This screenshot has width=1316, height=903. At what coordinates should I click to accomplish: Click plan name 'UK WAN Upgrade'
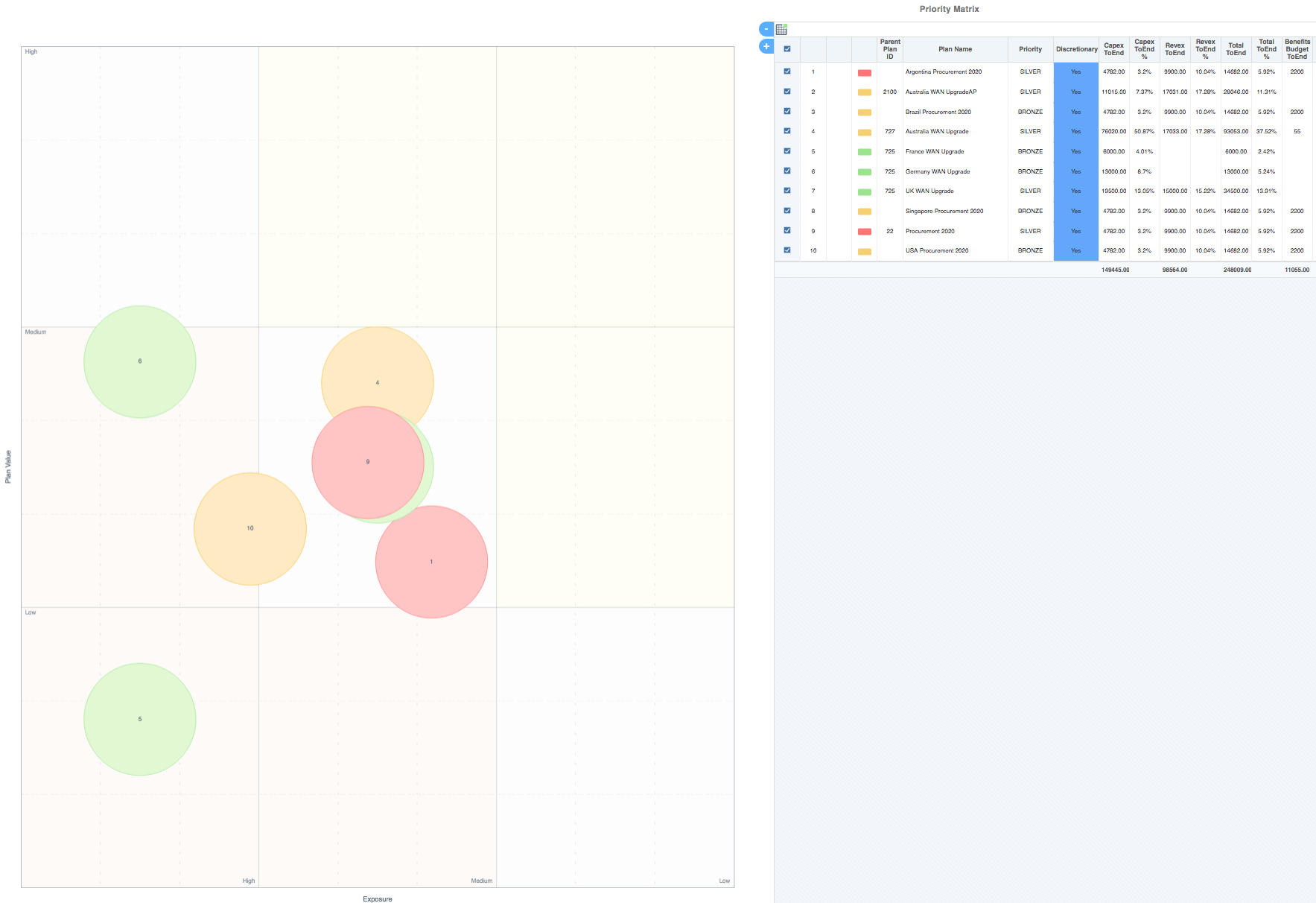point(929,191)
